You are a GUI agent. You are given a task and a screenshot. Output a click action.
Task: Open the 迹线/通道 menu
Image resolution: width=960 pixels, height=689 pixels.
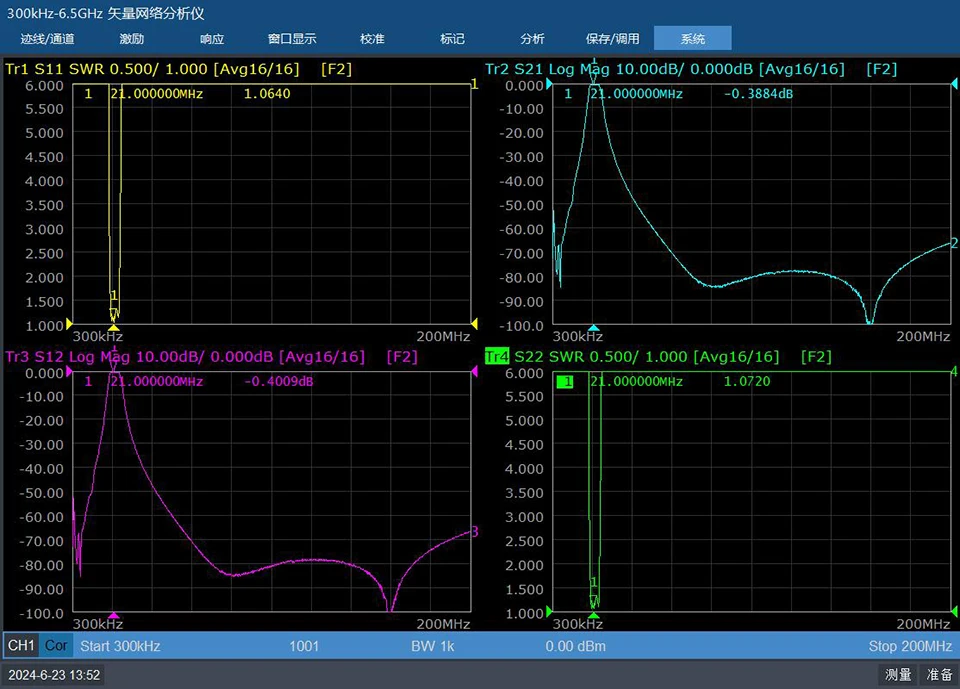(47, 39)
